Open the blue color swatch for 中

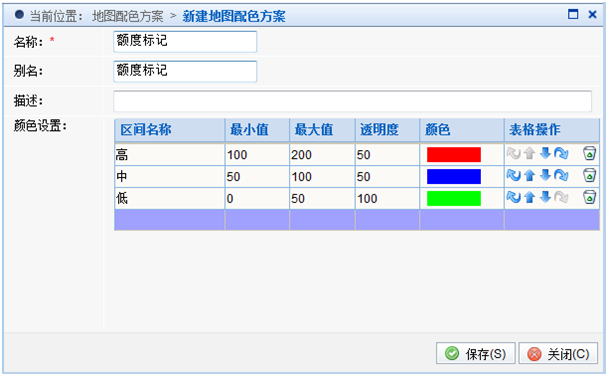tap(454, 176)
